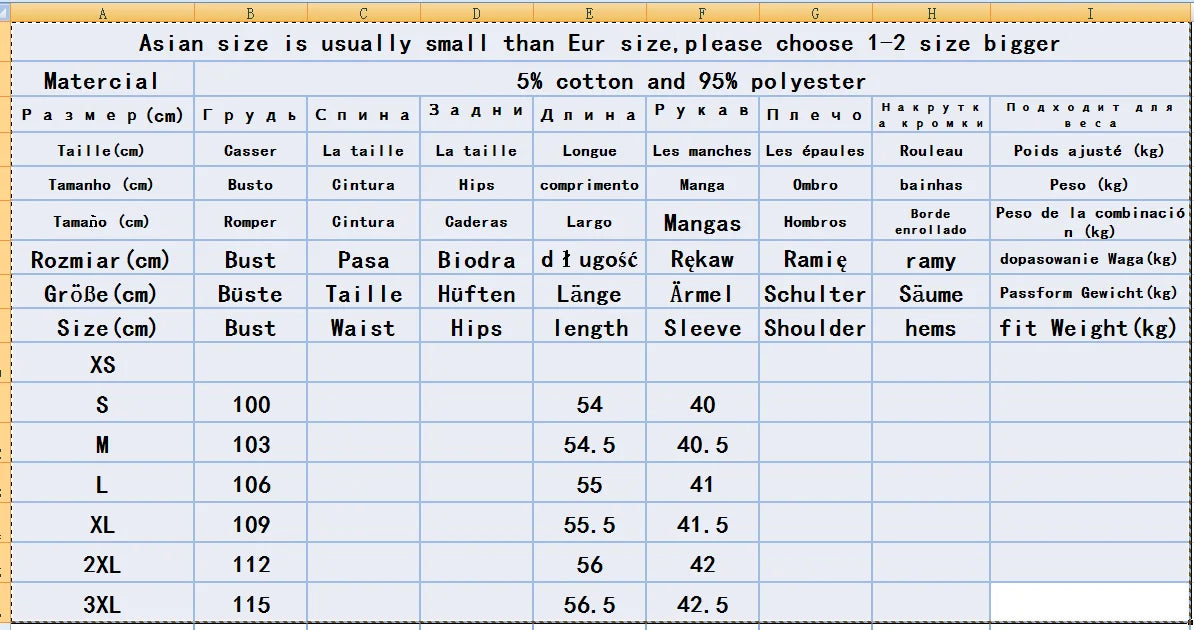Click the "XS" size cell
The image size is (1194, 630).
[102, 365]
